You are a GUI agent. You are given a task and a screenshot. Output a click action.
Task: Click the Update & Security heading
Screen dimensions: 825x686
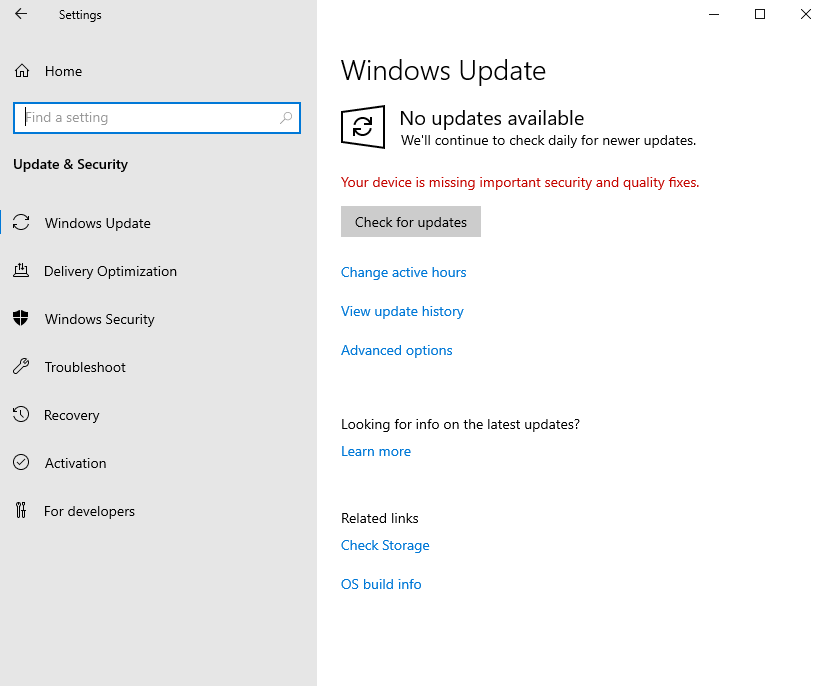pos(71,164)
